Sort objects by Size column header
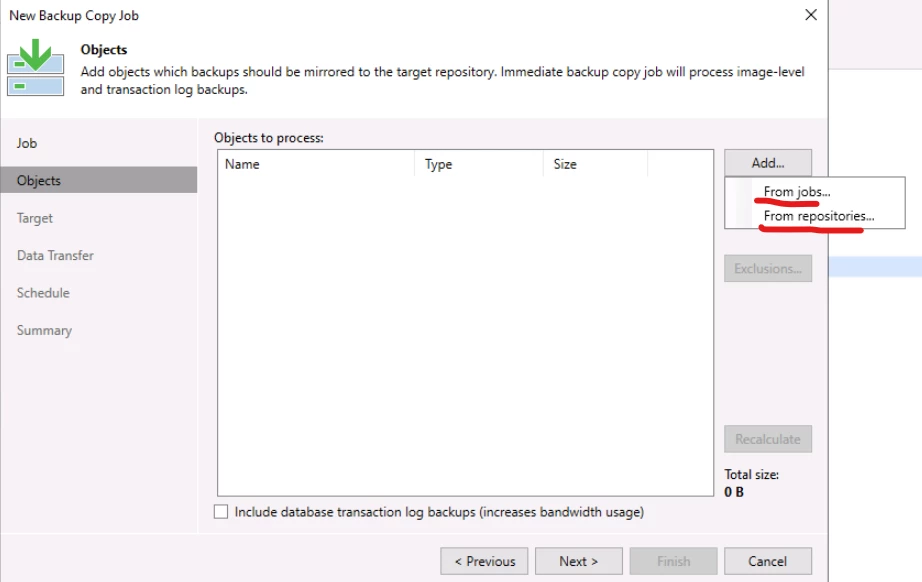This screenshot has height=582, width=922. 595,164
